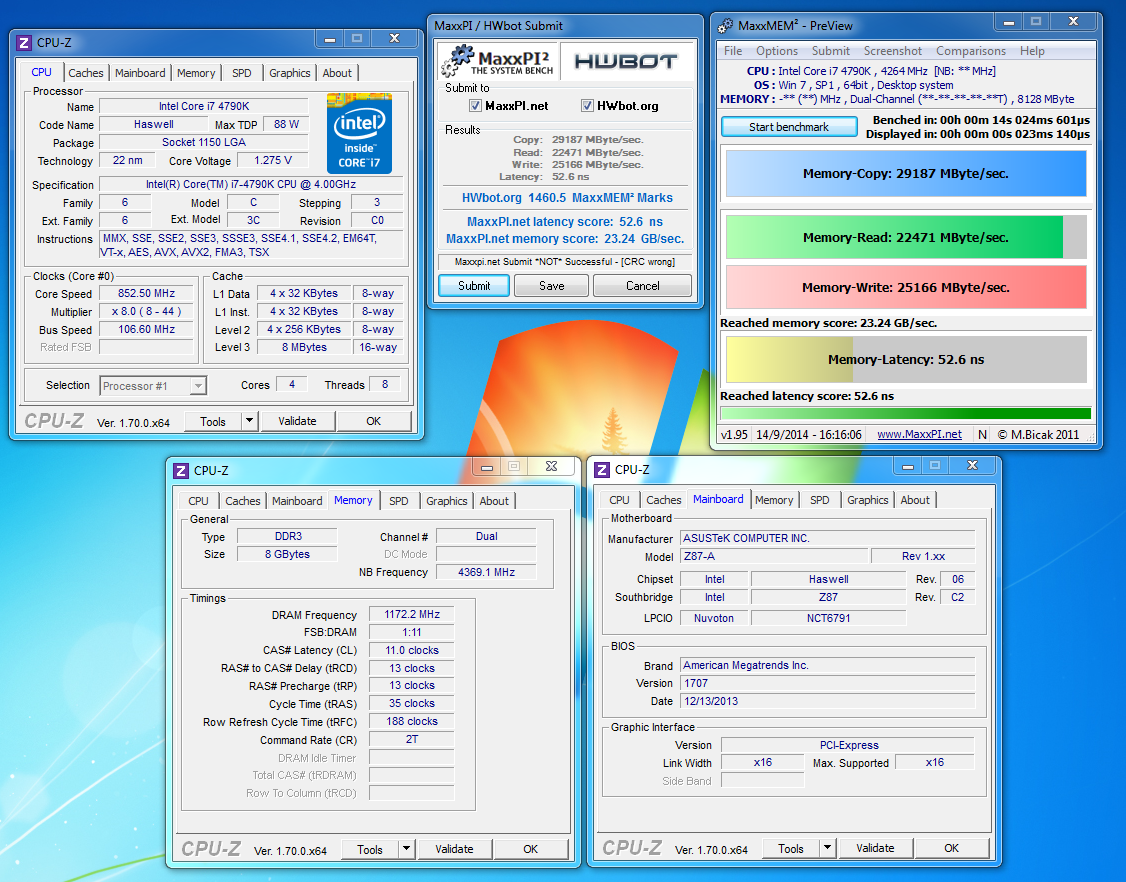Click Validate in top-left CPU-Z window

click(x=297, y=421)
